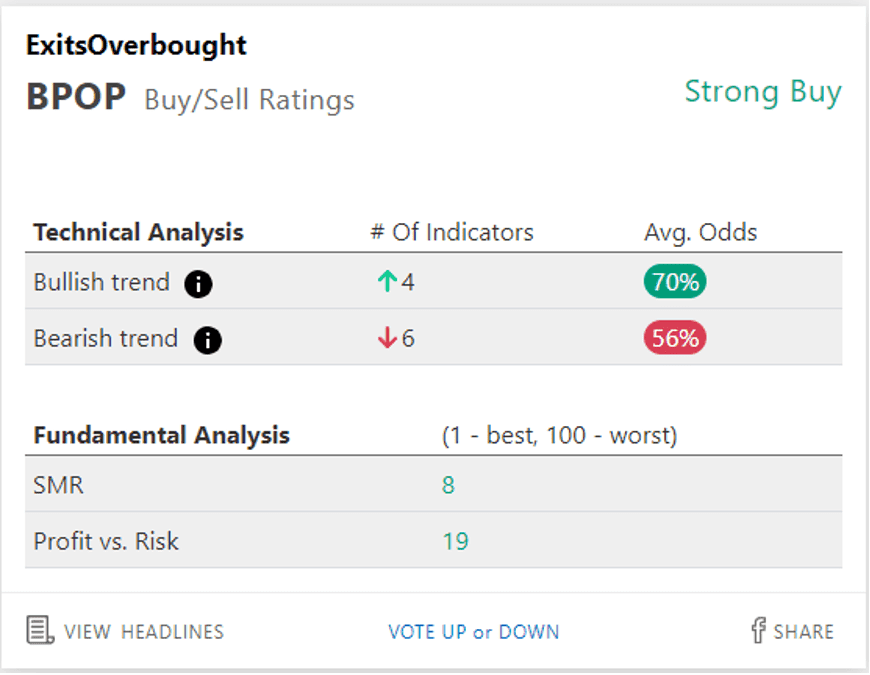870x675 pixels.
Task: Vote UP on the BPOP rating
Action: [x=428, y=632]
